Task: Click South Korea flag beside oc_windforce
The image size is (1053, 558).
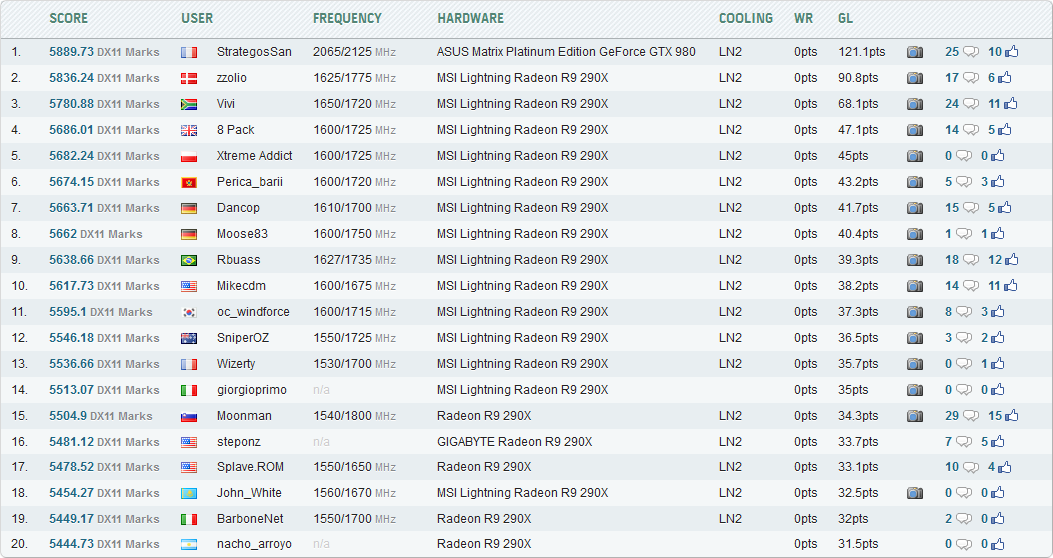Action: tap(189, 312)
